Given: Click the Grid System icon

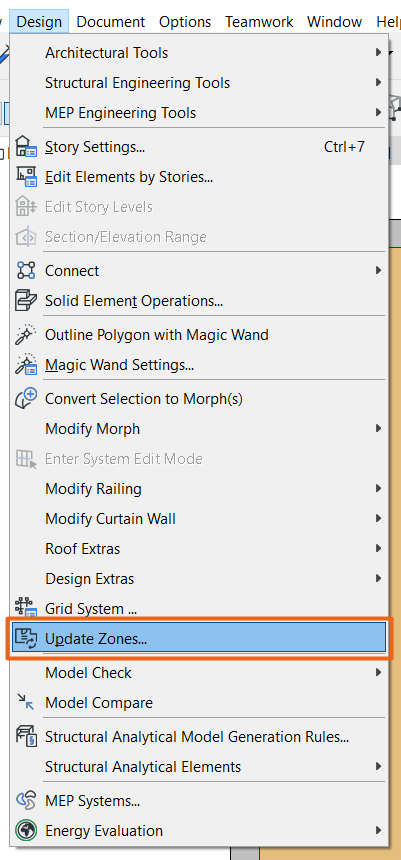Looking at the screenshot, I should pyautogui.click(x=26, y=608).
